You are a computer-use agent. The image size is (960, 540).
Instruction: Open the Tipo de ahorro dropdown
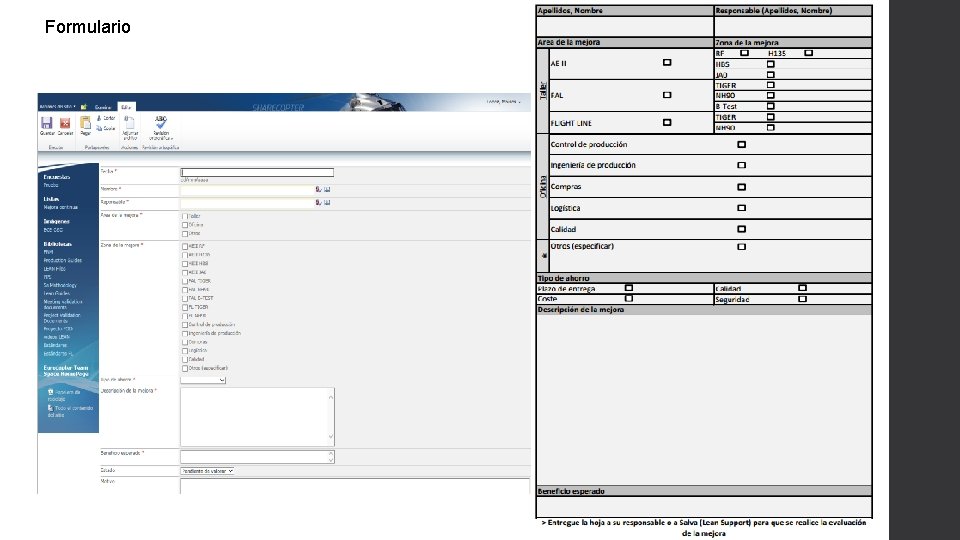tap(203, 380)
